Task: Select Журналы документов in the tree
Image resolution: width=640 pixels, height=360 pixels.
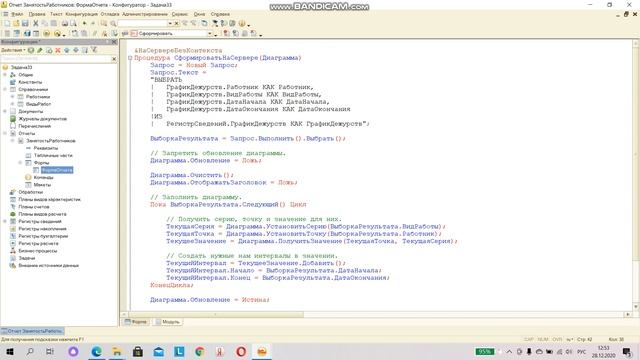Action: coord(42,119)
